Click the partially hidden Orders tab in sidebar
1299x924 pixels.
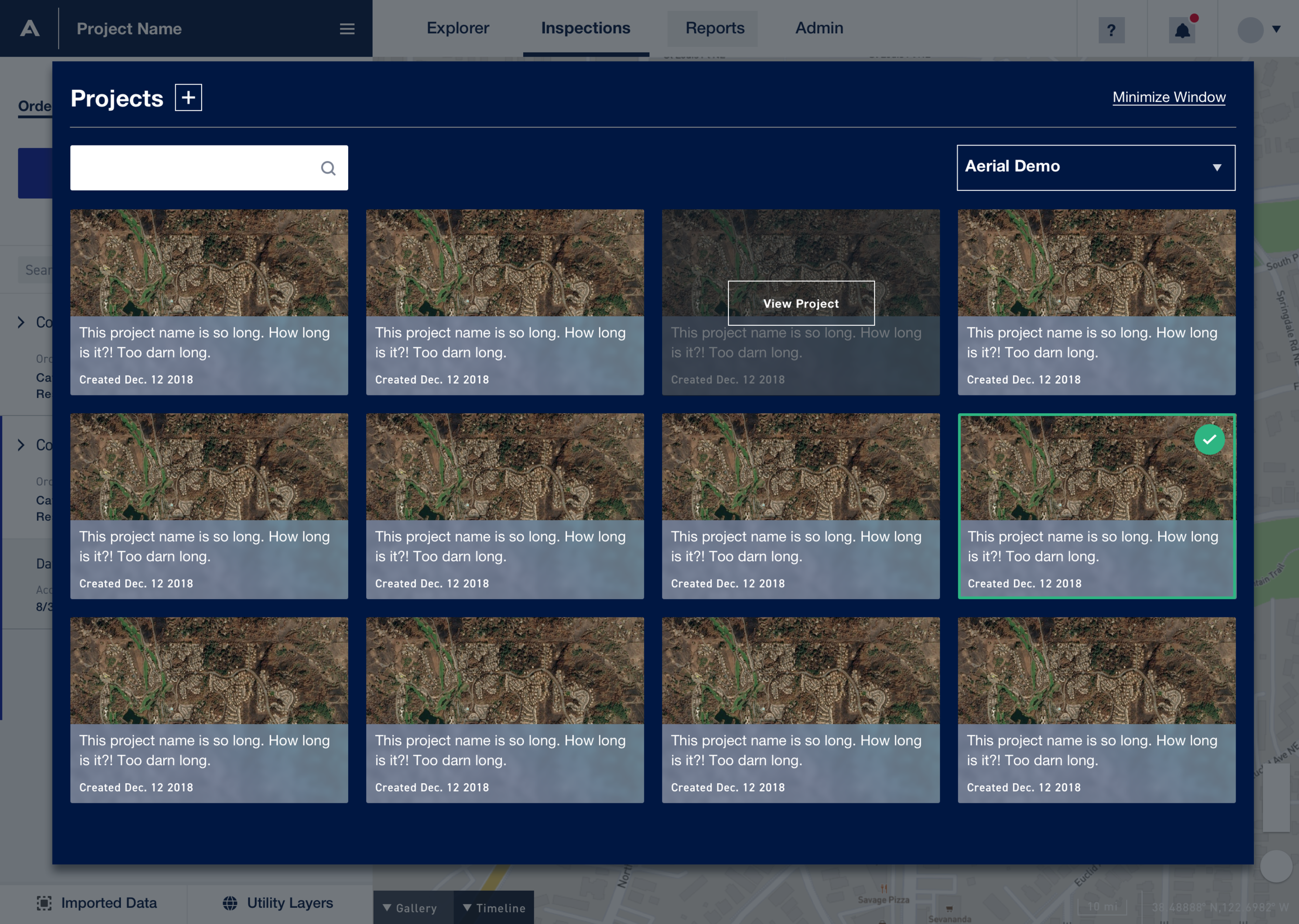tap(35, 107)
